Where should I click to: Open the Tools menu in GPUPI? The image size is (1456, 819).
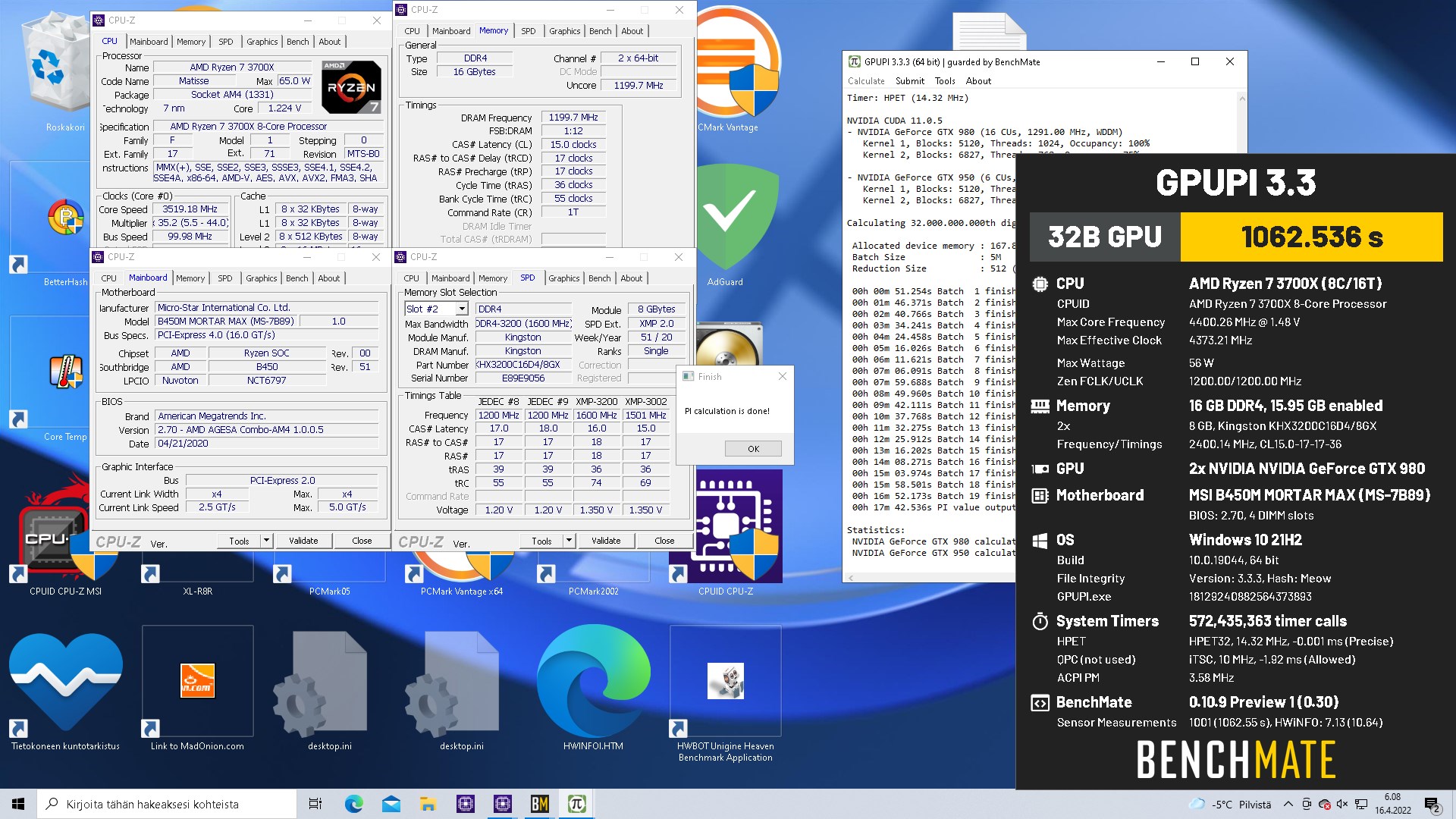[x=945, y=81]
